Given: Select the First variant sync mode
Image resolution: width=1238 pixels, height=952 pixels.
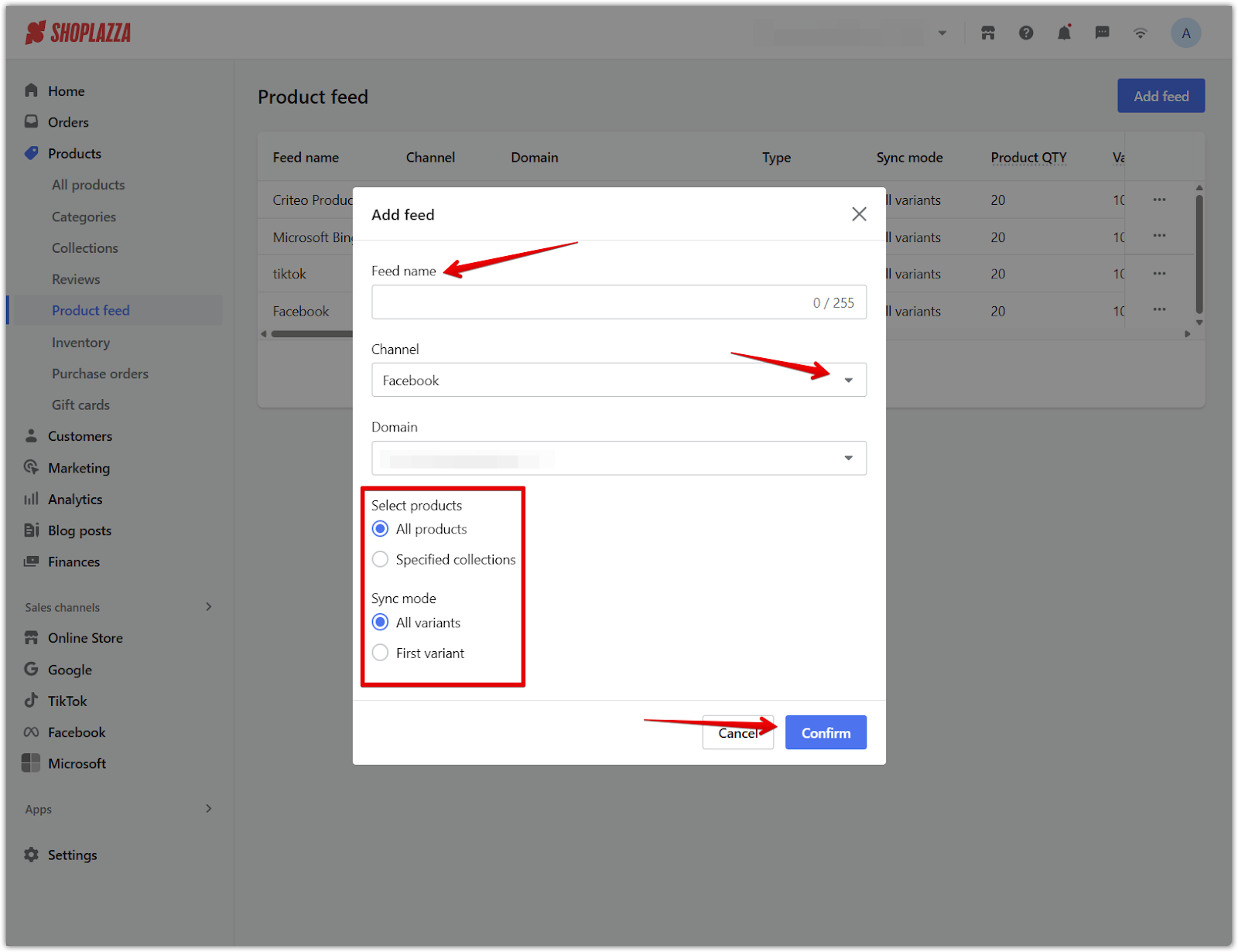Looking at the screenshot, I should tap(380, 653).
